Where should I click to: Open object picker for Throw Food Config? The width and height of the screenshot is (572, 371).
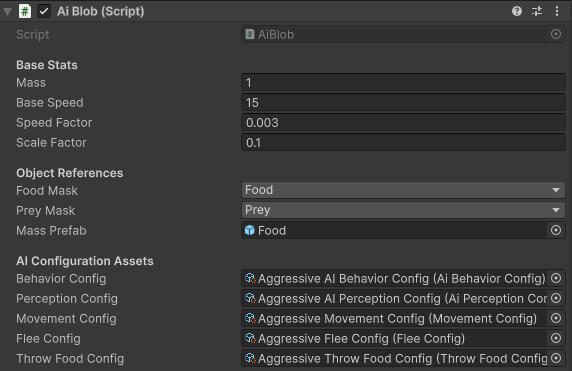click(x=556, y=359)
